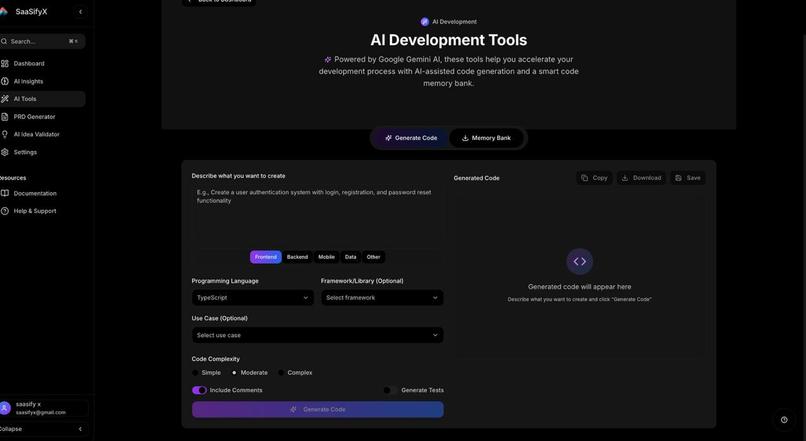The width and height of the screenshot is (806, 441).
Task: Go to PRD Generator in sidebar
Action: 43,117
